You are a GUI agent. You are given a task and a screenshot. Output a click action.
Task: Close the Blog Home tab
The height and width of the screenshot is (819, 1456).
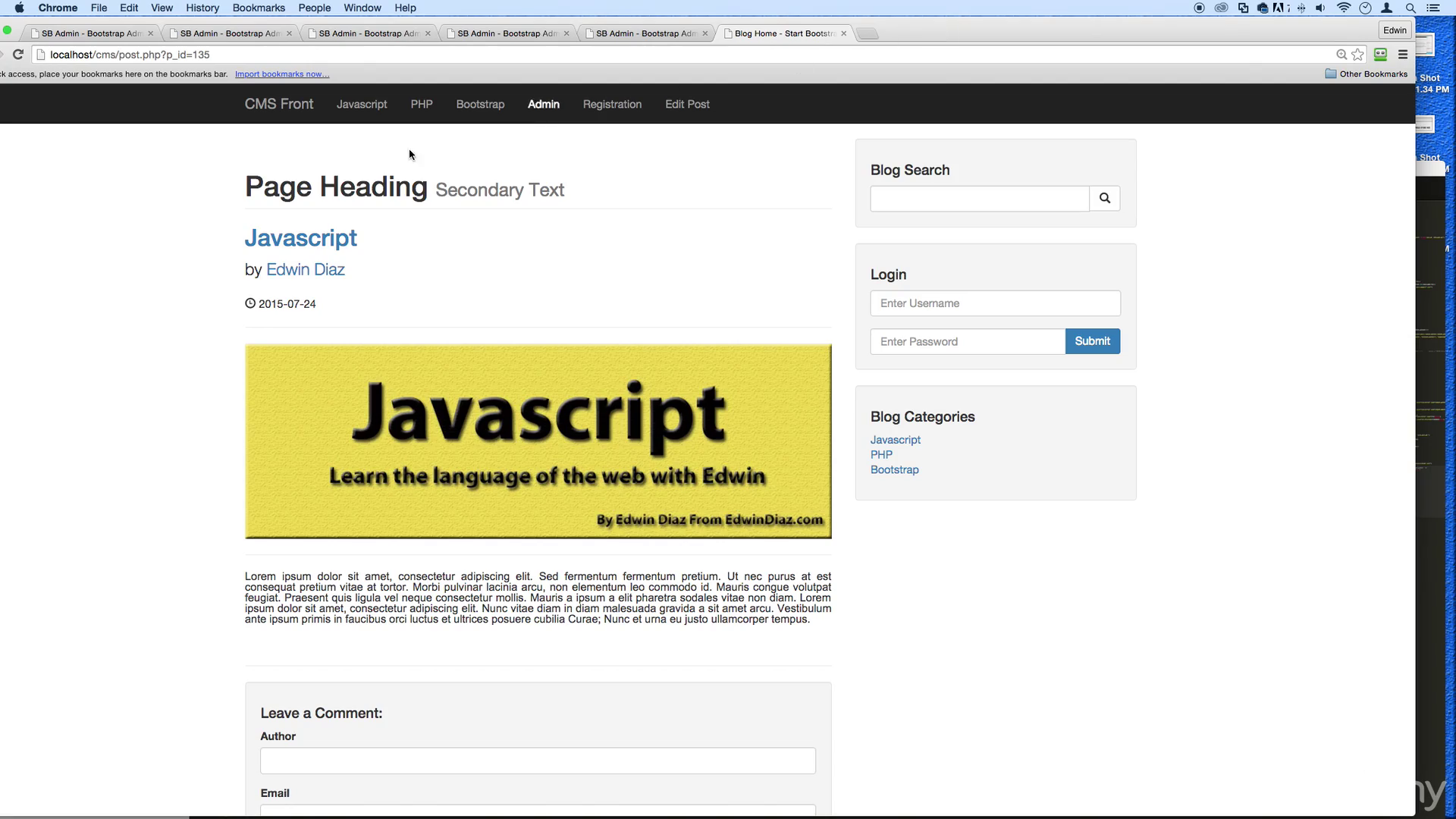(843, 33)
